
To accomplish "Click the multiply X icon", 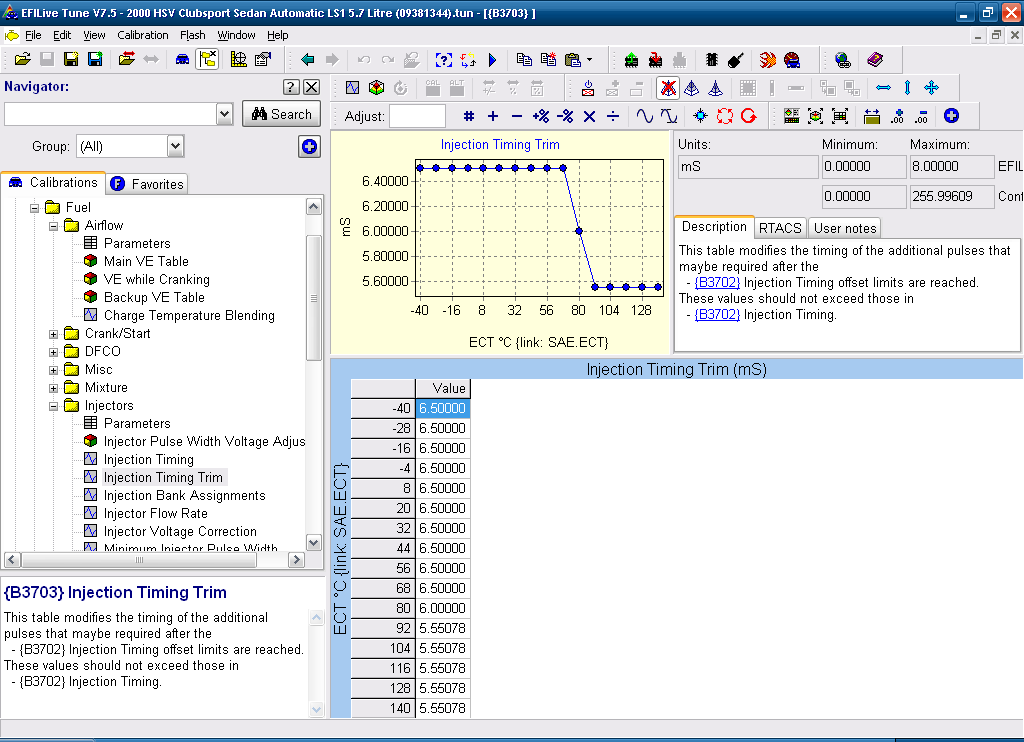I will click(x=589, y=116).
